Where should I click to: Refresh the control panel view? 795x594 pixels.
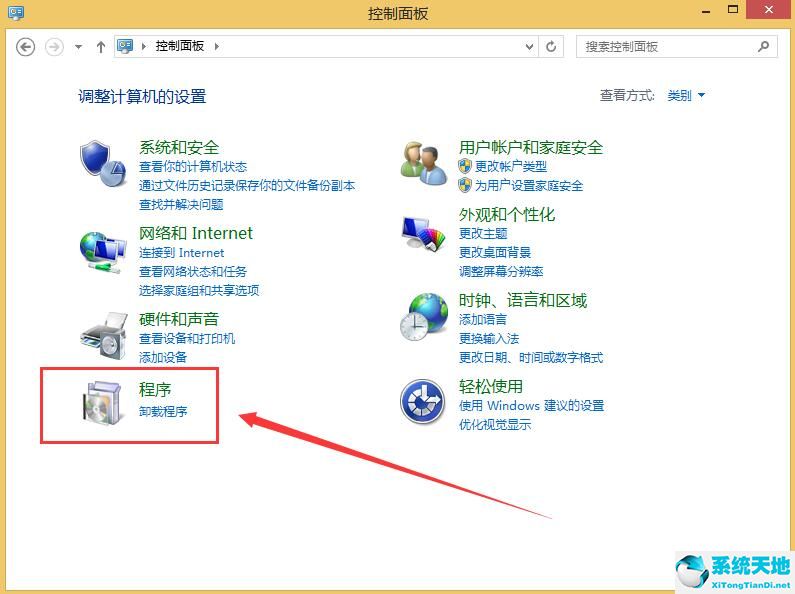pyautogui.click(x=551, y=47)
